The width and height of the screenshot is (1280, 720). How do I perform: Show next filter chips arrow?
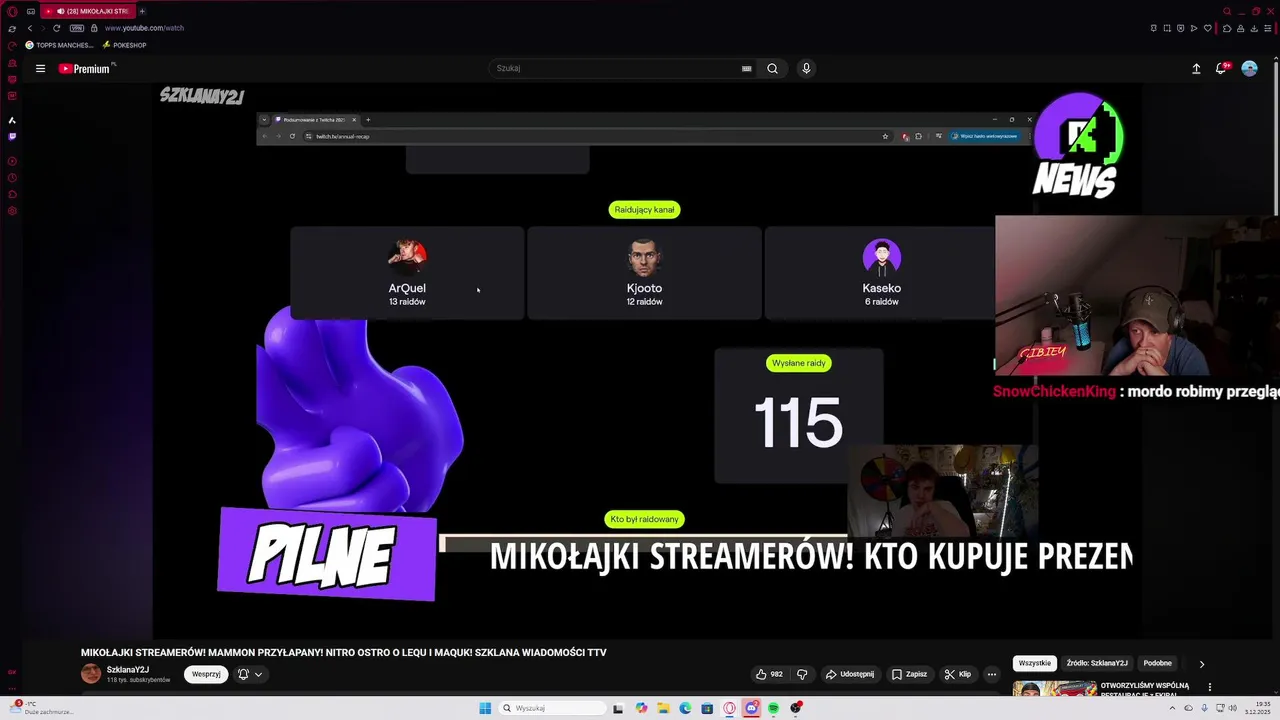pyautogui.click(x=1202, y=663)
